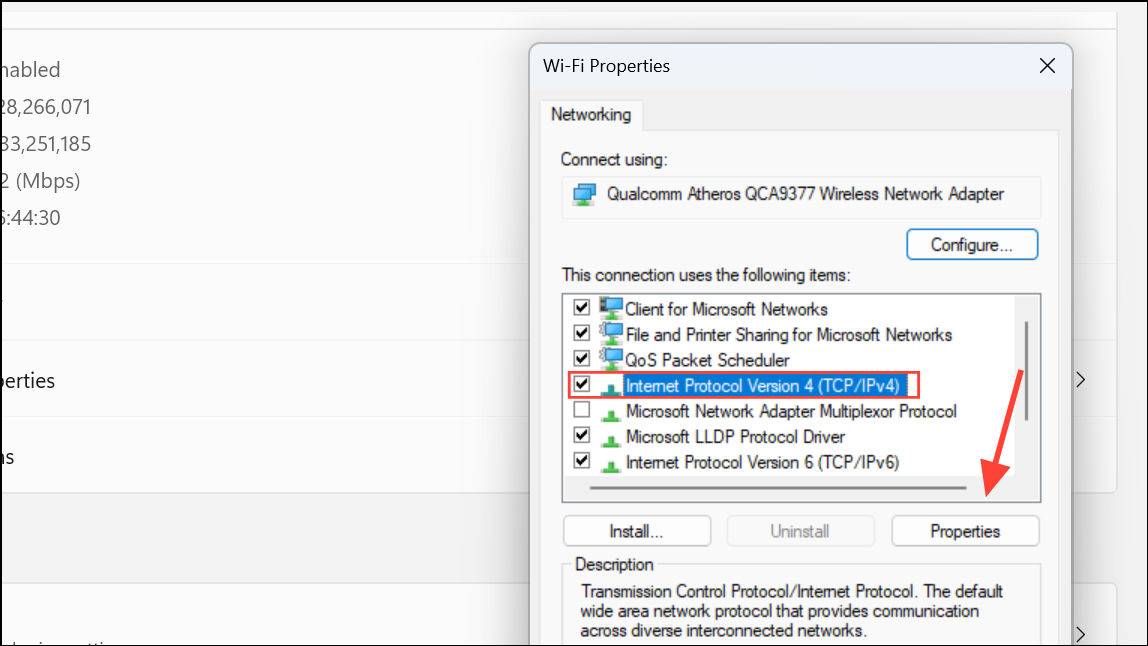Click the Install button
The image size is (1148, 646).
[636, 531]
